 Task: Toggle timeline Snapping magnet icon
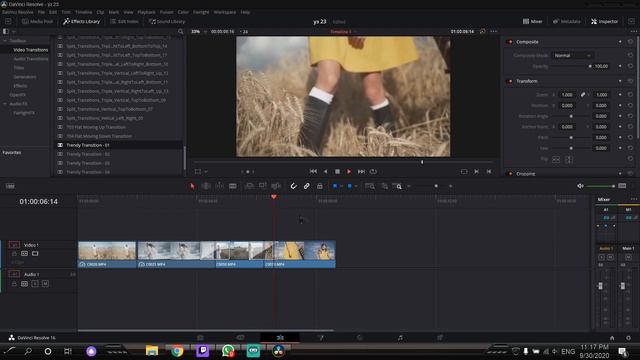click(293, 186)
